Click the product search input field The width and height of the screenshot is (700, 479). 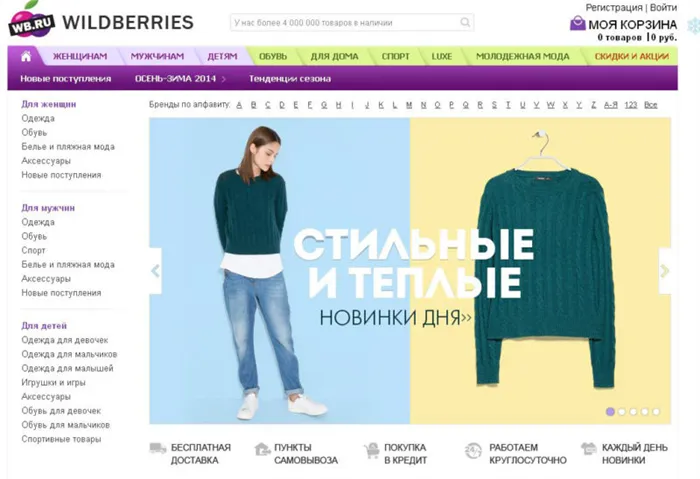point(352,22)
